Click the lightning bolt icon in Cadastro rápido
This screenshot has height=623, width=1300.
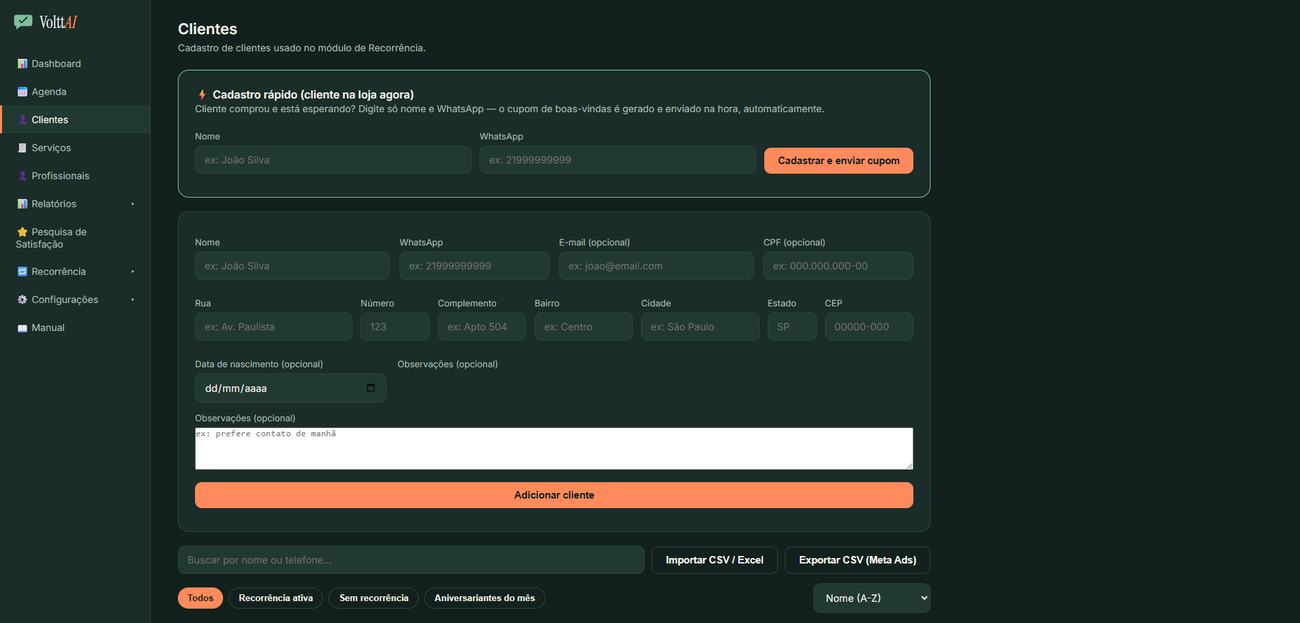pyautogui.click(x=202, y=95)
